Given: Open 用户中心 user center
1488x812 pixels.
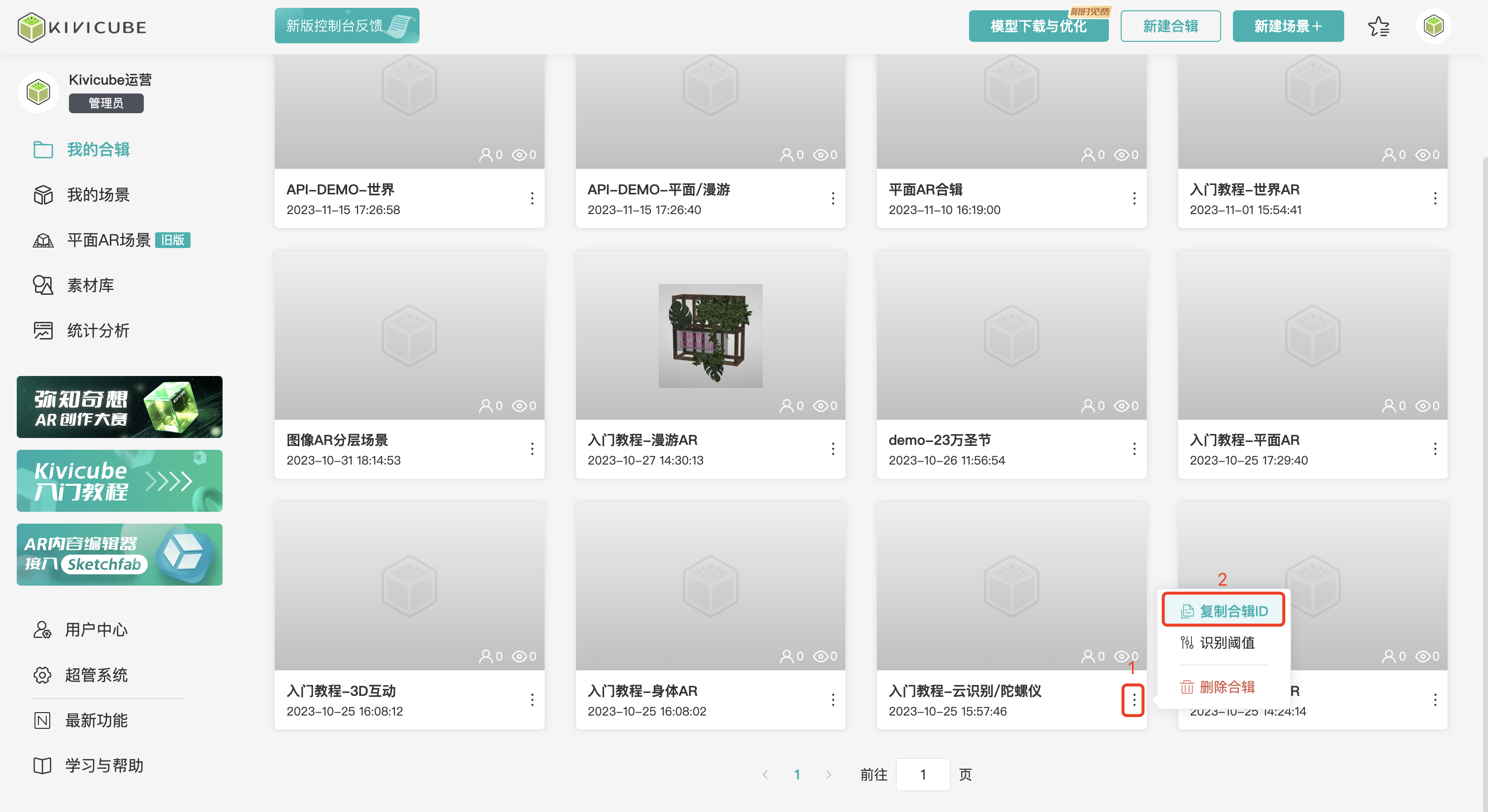Looking at the screenshot, I should pyautogui.click(x=96, y=629).
